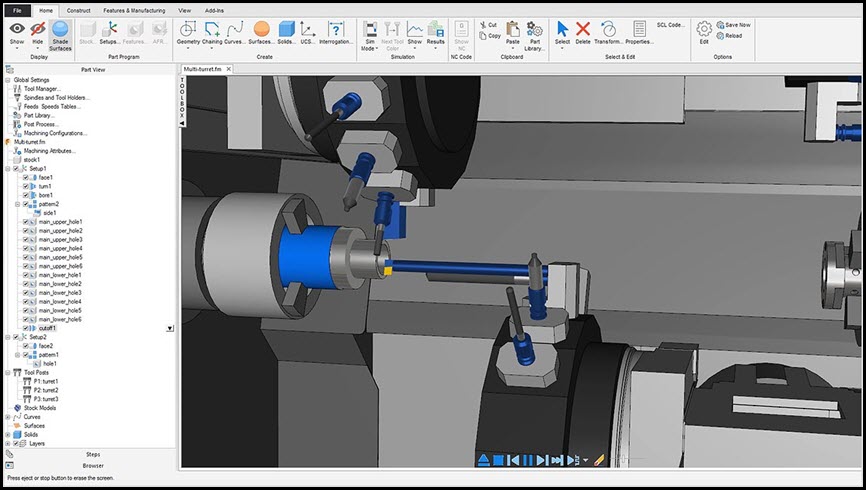Click the Stock Models tree item
This screenshot has width=866, height=490.
click(40, 408)
